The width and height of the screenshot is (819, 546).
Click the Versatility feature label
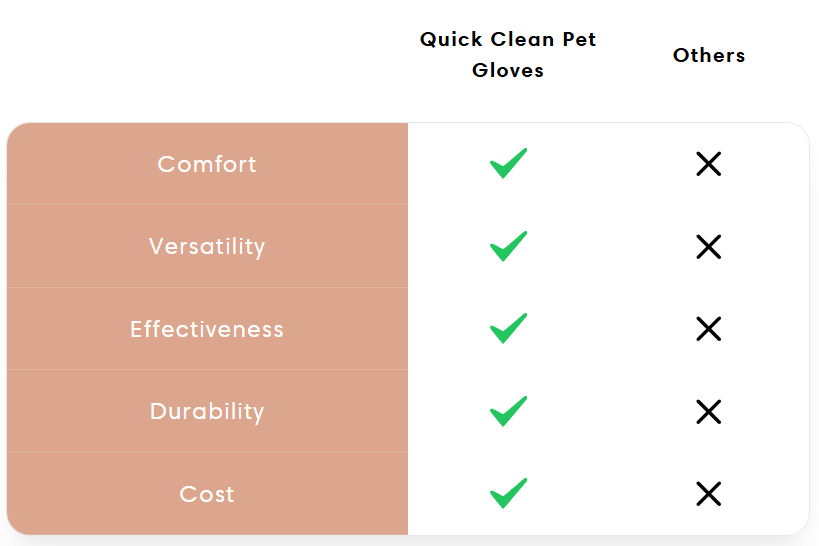207,246
